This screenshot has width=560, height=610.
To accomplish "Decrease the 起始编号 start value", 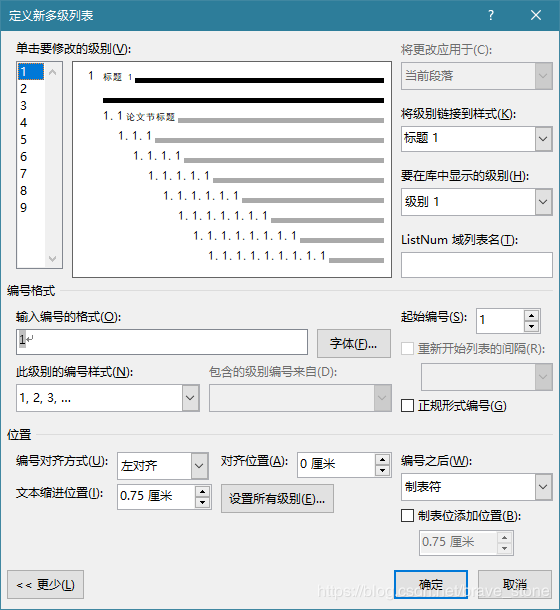I will pyautogui.click(x=532, y=326).
